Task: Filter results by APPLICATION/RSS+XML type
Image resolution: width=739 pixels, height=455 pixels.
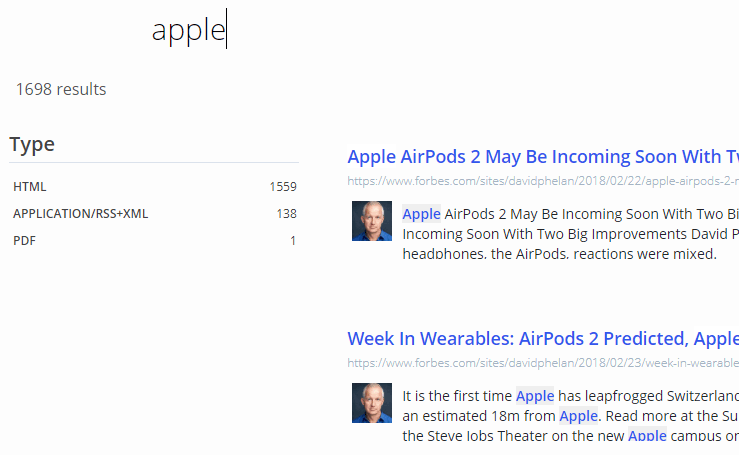Action: coord(80,214)
